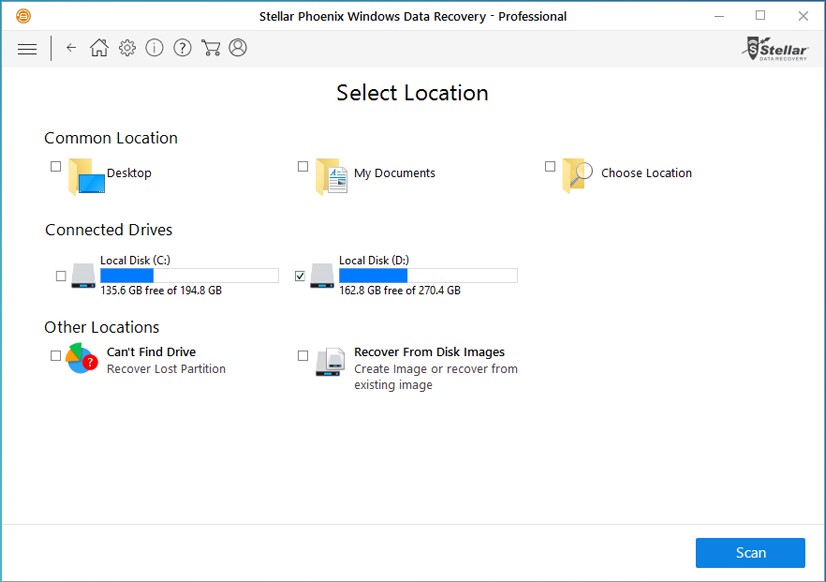Go to the Home screen icon
This screenshot has width=826, height=582.
click(99, 48)
